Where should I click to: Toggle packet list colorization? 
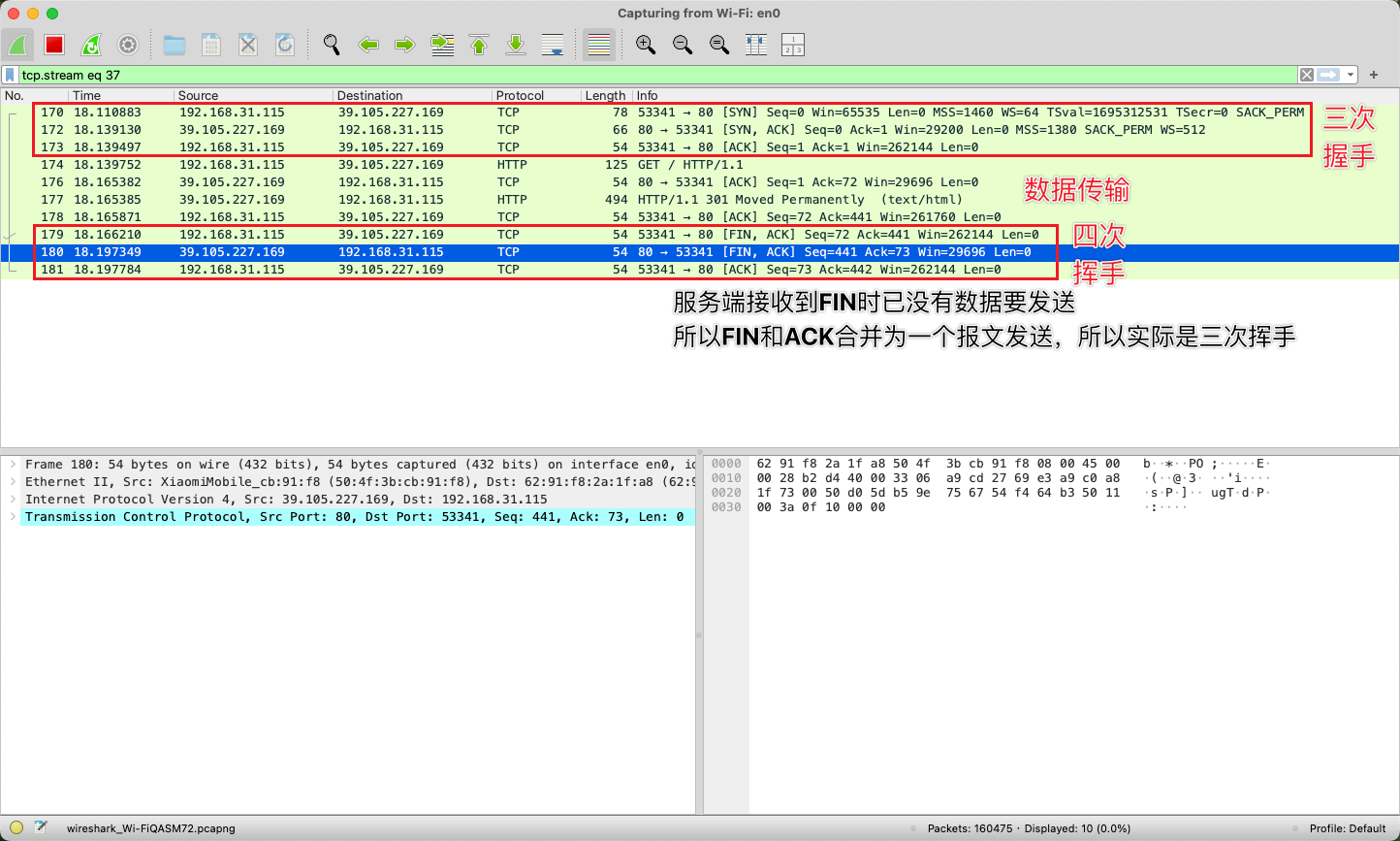pyautogui.click(x=599, y=45)
